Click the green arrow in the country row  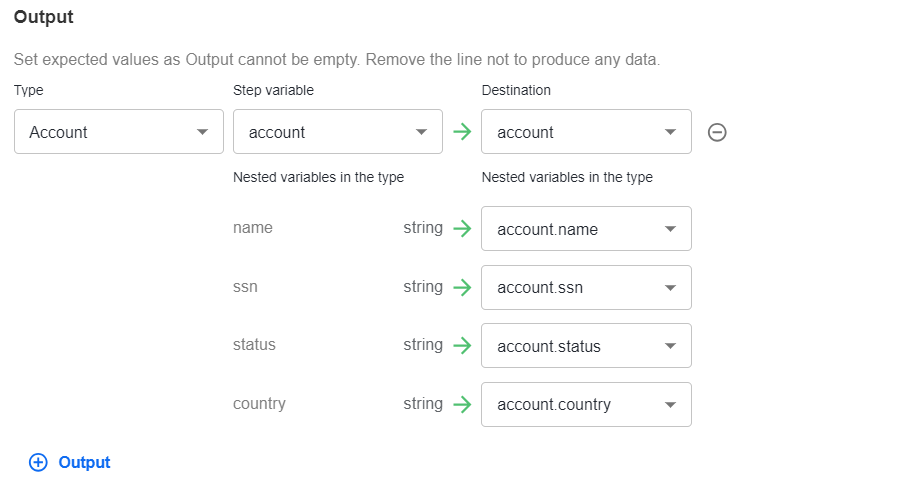[x=462, y=404]
